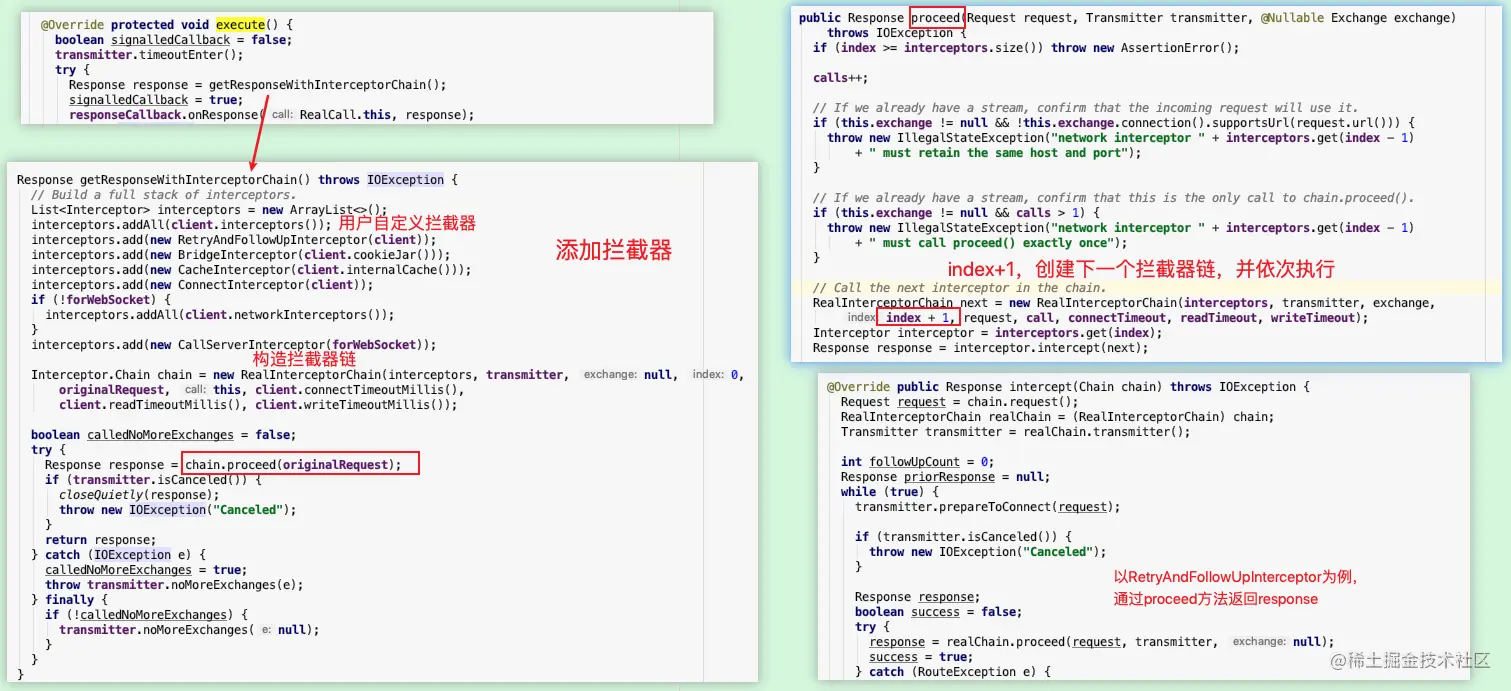1511x691 pixels.
Task: Select the "new CallServerInterceptor(forWebSocket)" line
Action: [234, 344]
